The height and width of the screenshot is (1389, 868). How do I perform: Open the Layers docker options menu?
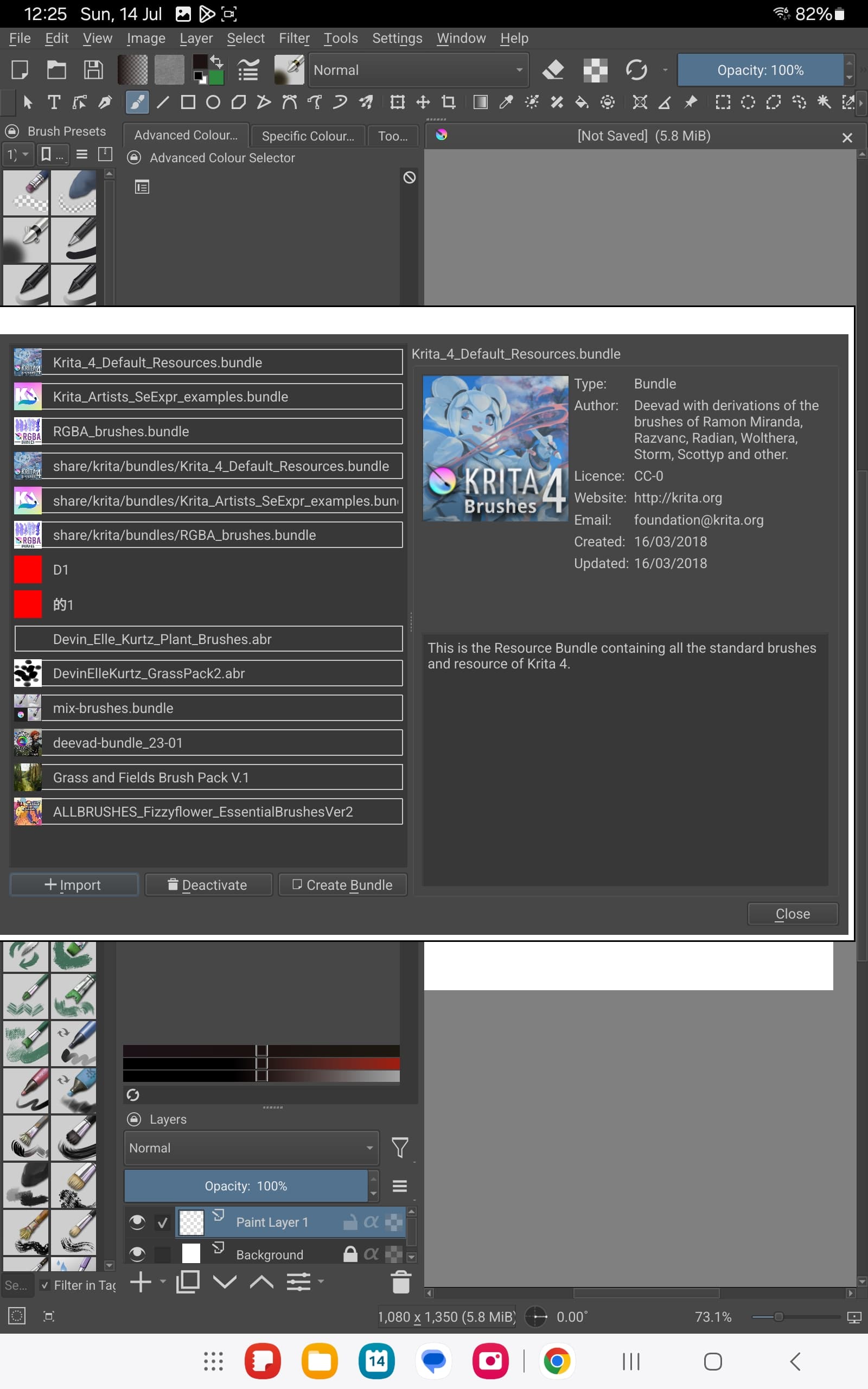(400, 1186)
